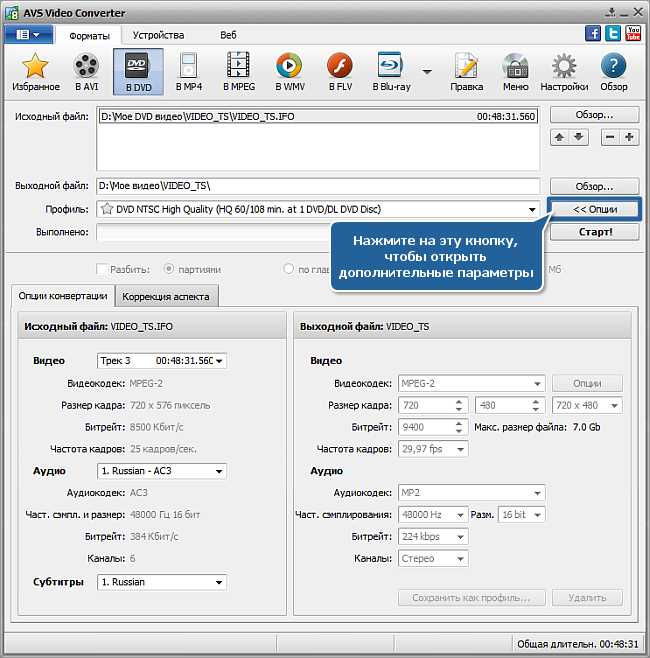Choose the В Blu-ray format icon

tap(391, 71)
